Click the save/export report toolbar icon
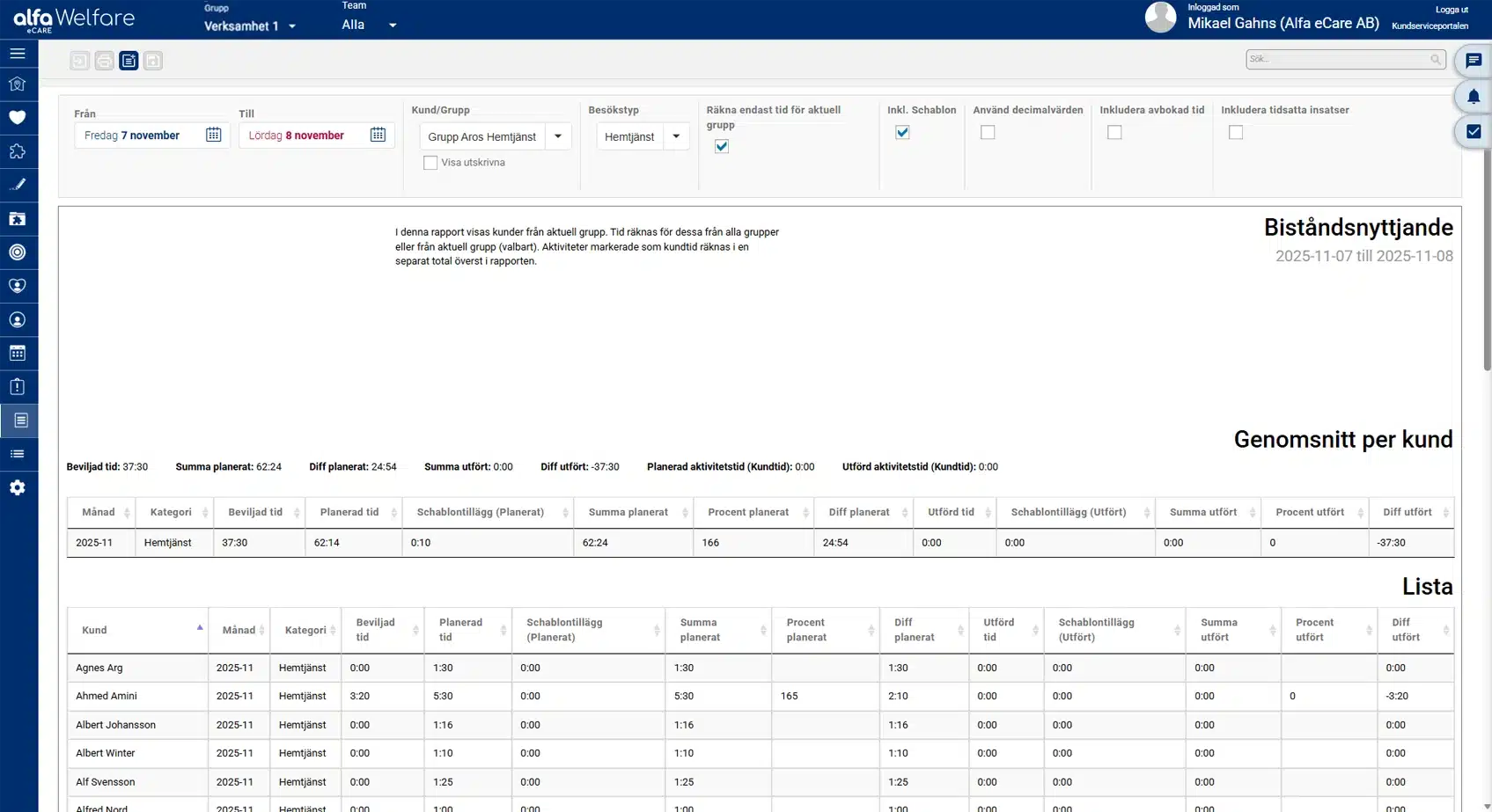The height and width of the screenshot is (812, 1492). click(153, 60)
